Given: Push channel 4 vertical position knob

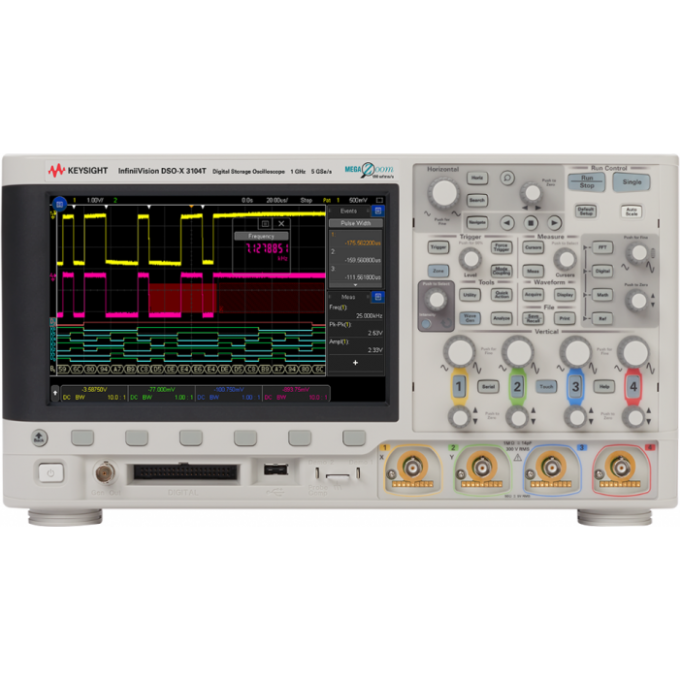Looking at the screenshot, I should click(634, 418).
